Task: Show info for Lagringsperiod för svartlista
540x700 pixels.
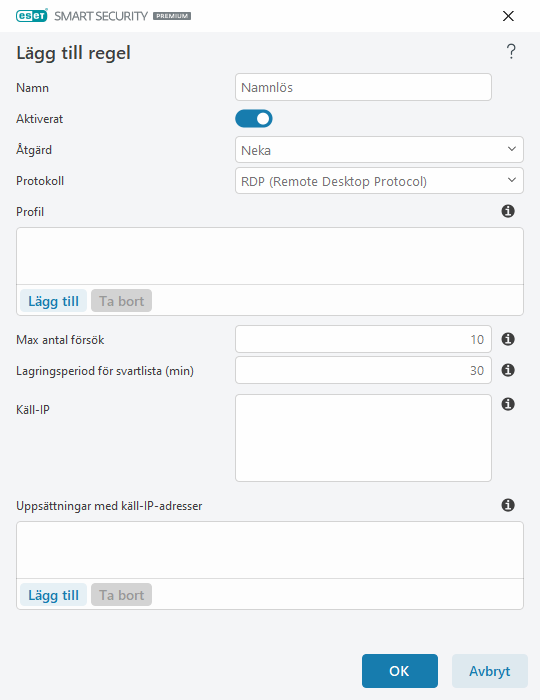Action: tap(508, 370)
